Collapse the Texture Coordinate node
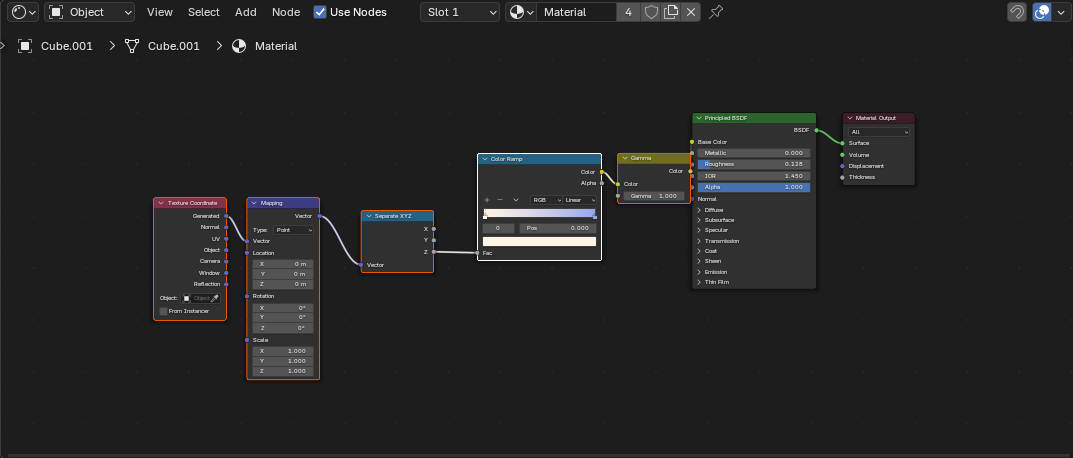The image size is (1073, 458). (161, 203)
